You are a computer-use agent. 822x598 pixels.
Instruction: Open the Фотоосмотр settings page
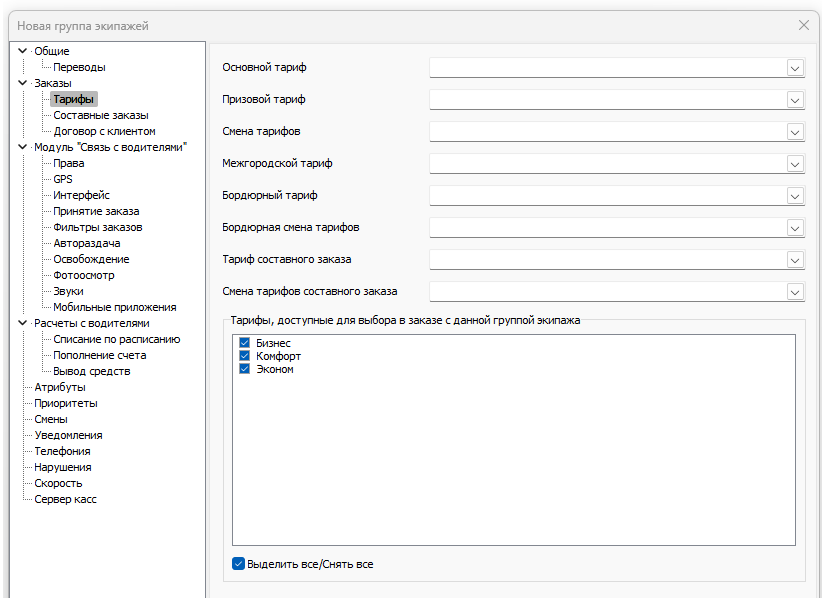(x=84, y=275)
